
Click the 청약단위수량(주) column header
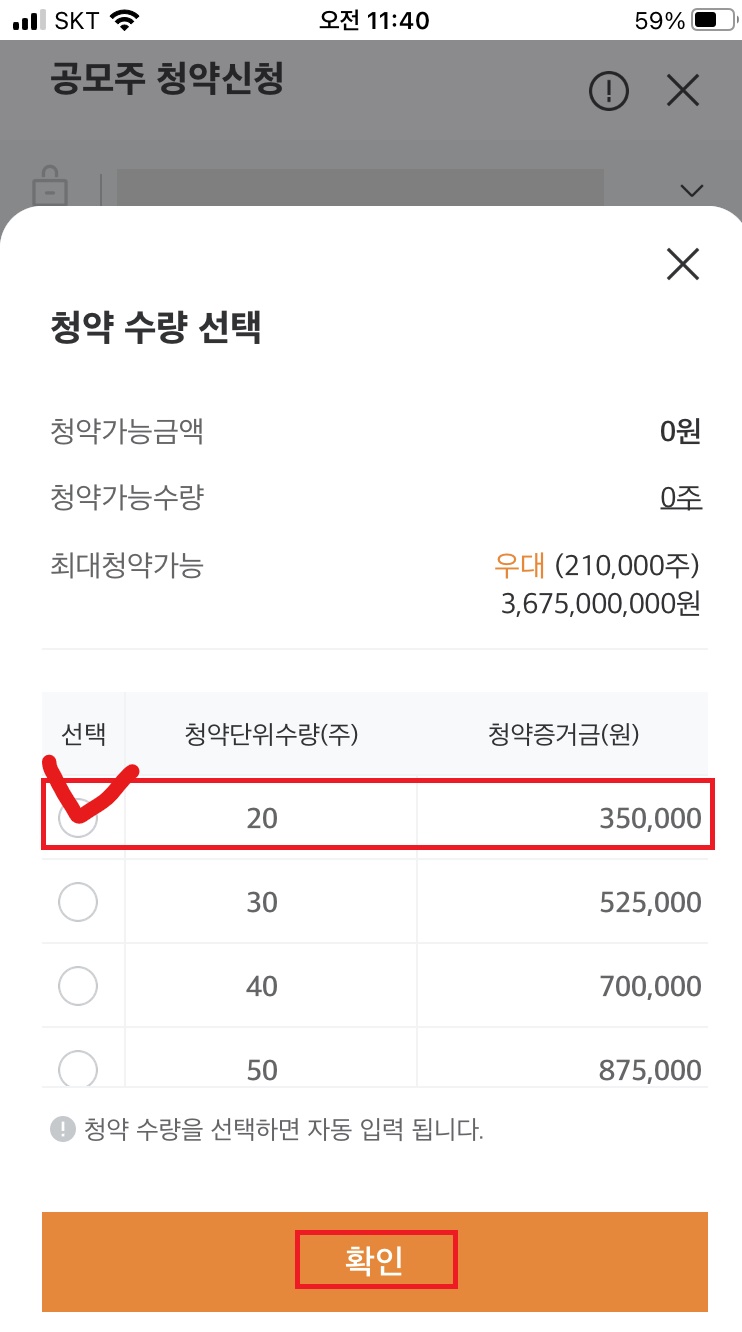[270, 733]
